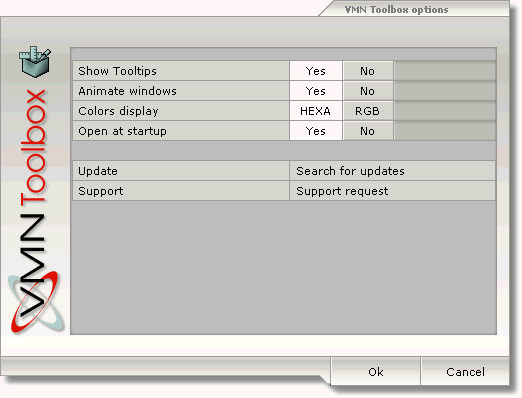The height and width of the screenshot is (398, 522).
Task: Confirm options with Ok button
Action: coord(376,371)
